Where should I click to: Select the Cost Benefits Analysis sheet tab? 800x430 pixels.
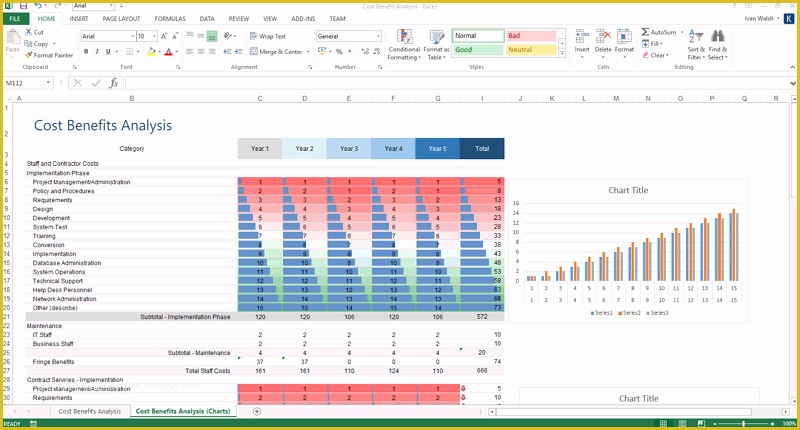click(x=90, y=411)
